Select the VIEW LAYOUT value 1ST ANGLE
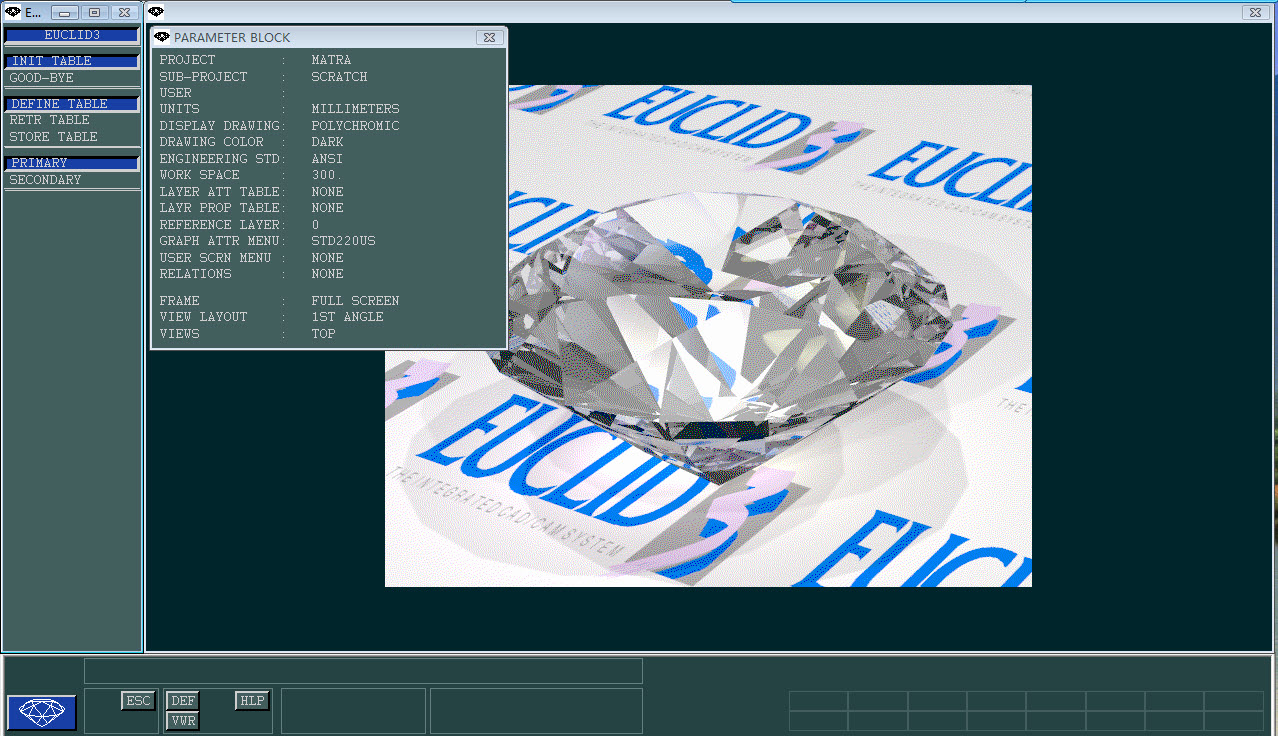The height and width of the screenshot is (736, 1278). 347,317
